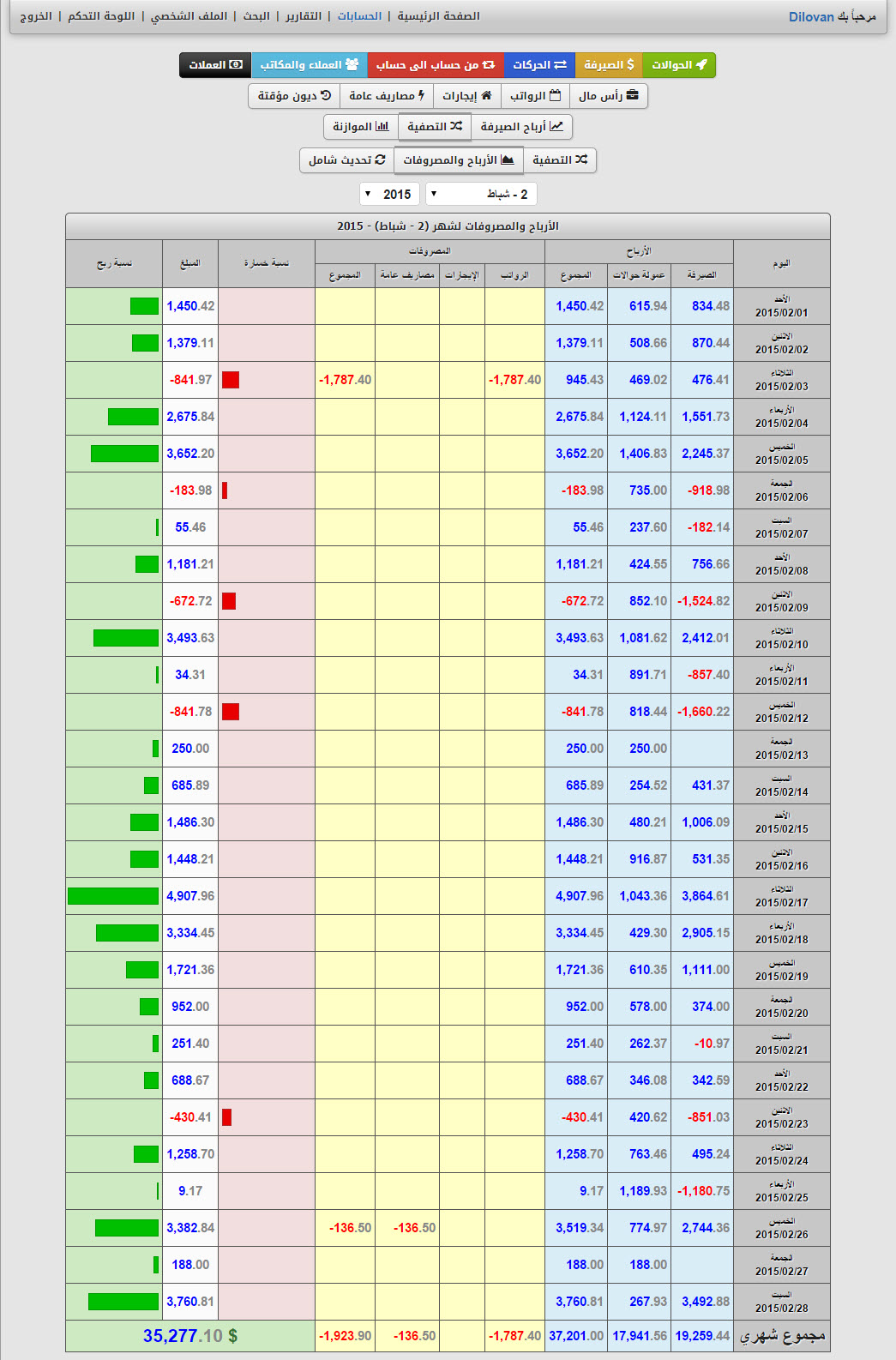Image resolution: width=896 pixels, height=1360 pixels.
Task: Click the value 2,245.37
Action: 706,454
